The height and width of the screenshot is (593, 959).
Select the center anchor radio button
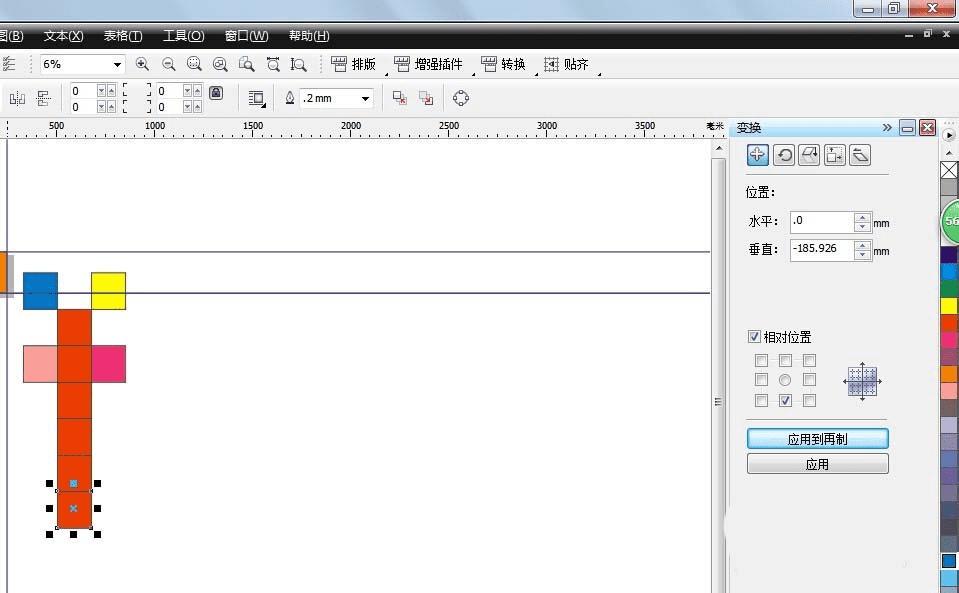pos(785,380)
